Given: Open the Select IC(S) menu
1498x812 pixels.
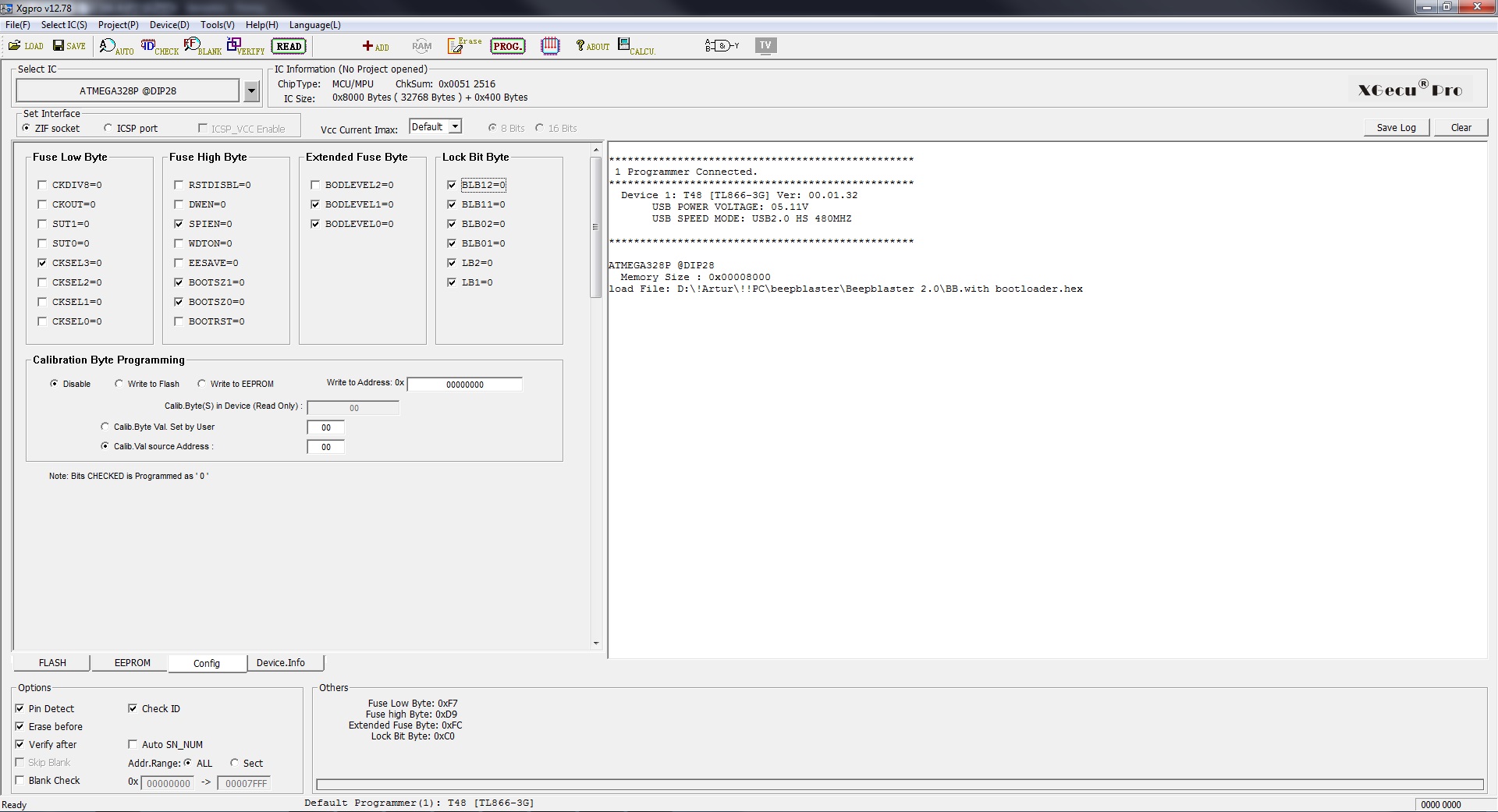Looking at the screenshot, I should coord(64,25).
